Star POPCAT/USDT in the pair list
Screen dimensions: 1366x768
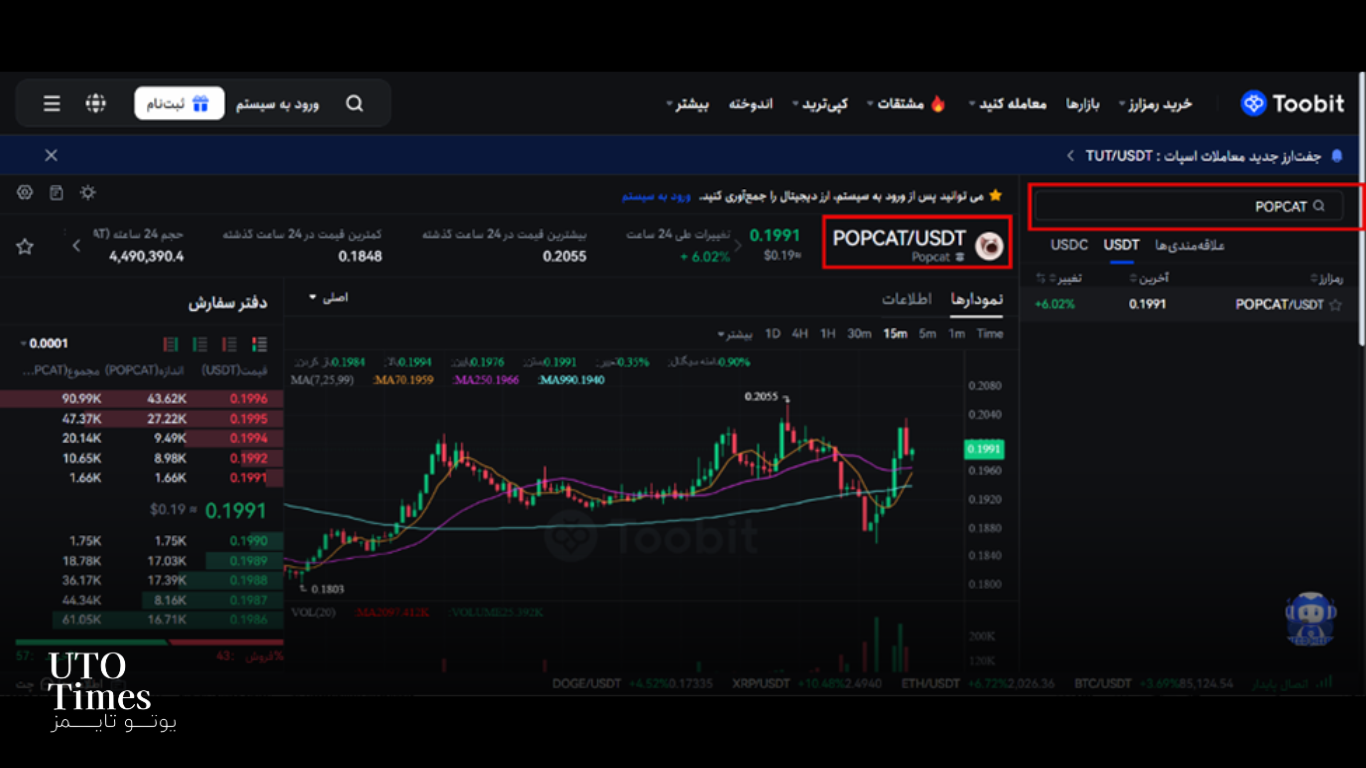pos(1336,305)
